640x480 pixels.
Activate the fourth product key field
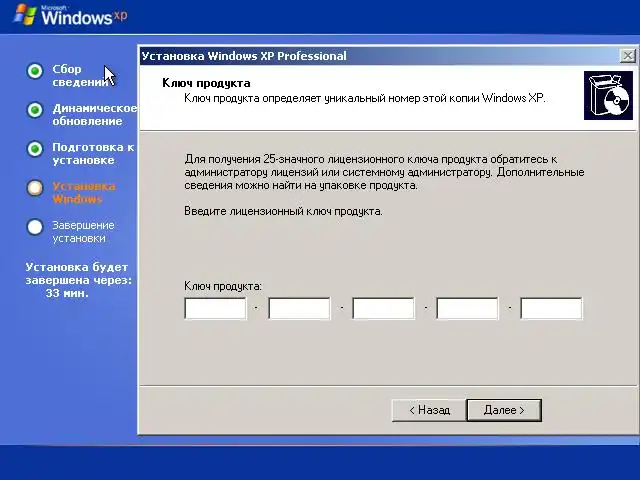click(x=467, y=308)
